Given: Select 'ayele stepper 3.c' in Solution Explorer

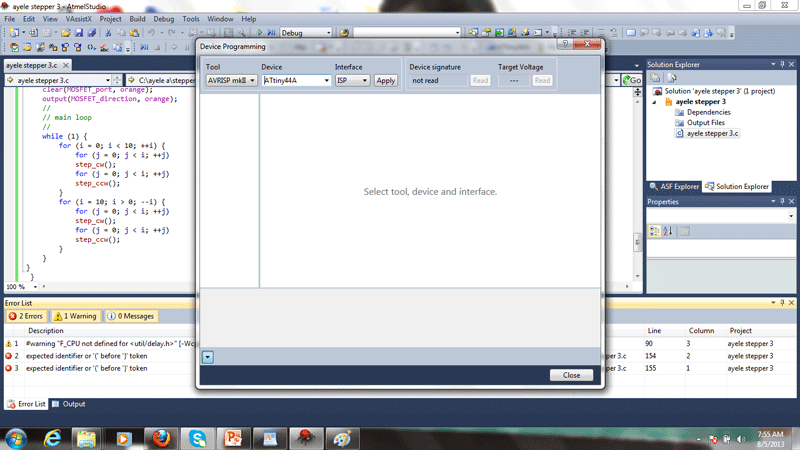Looking at the screenshot, I should [712, 134].
